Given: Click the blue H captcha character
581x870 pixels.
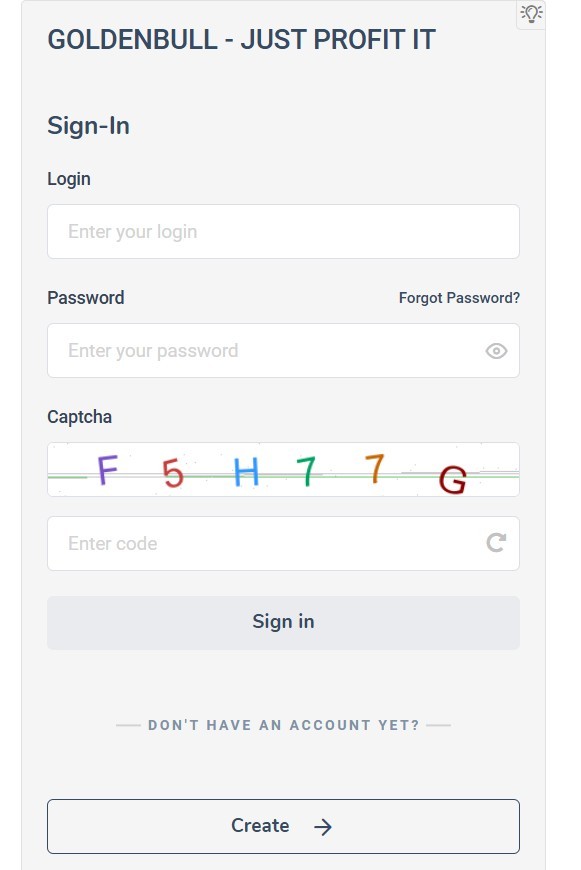Looking at the screenshot, I should coord(246,472).
